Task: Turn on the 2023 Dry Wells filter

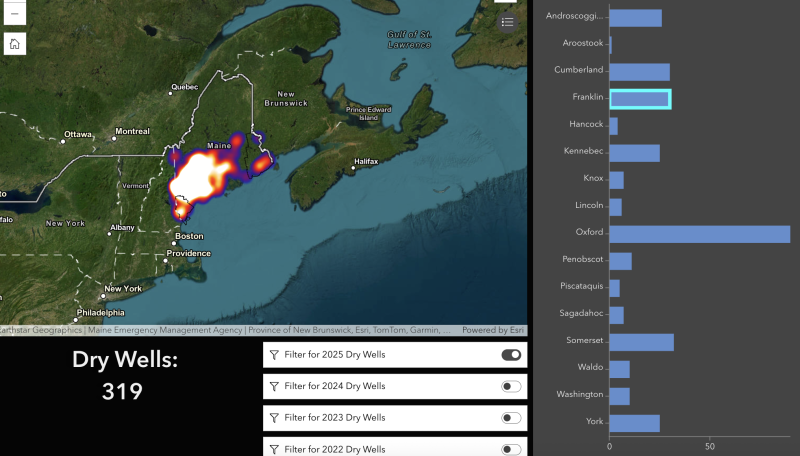Action: click(511, 418)
